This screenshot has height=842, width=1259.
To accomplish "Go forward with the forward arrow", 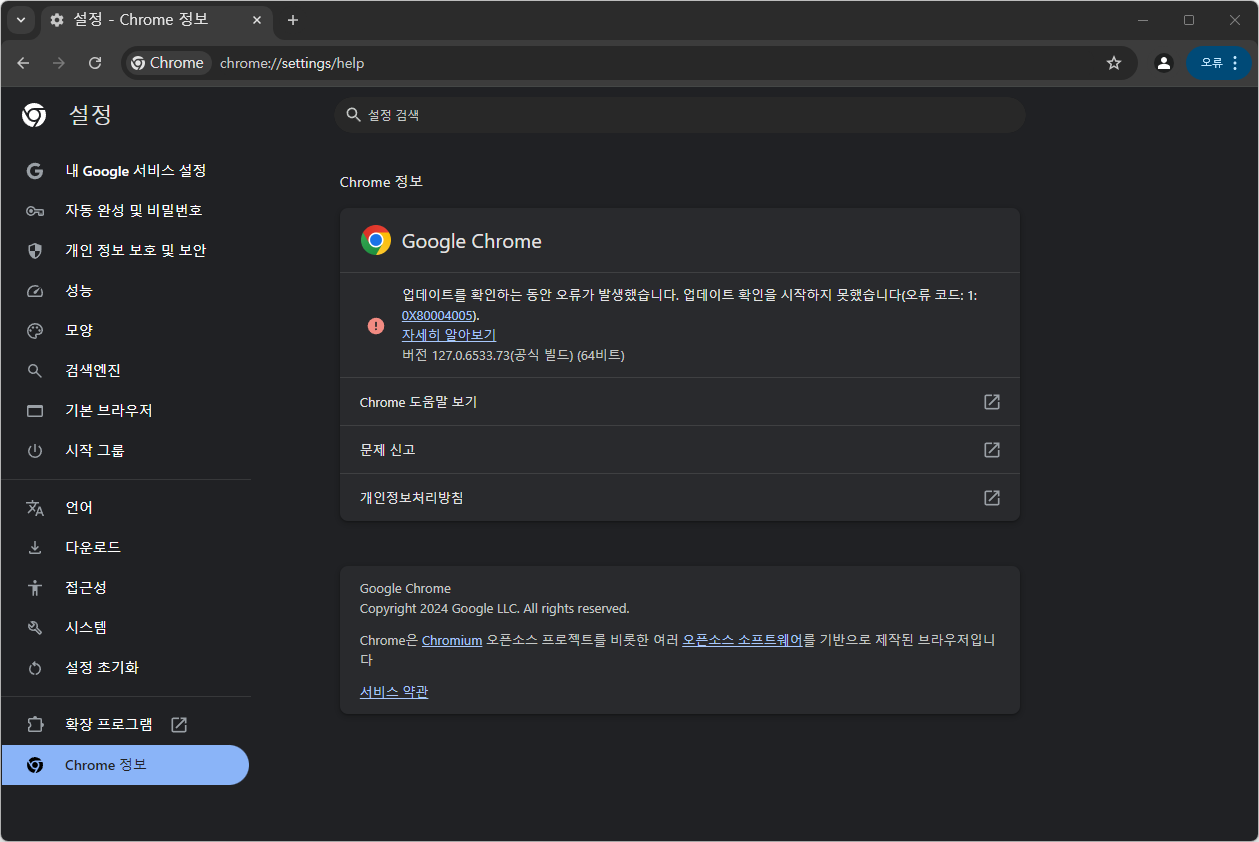I will pos(59,63).
